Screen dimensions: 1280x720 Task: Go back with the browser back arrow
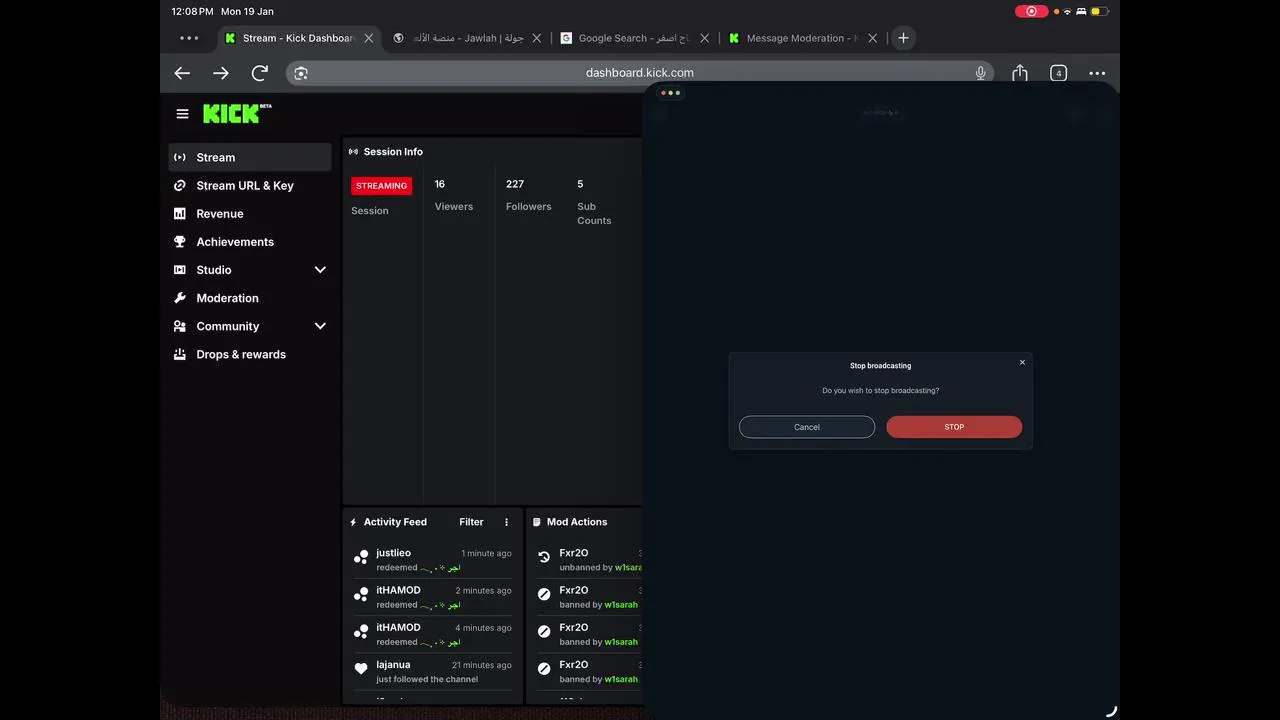182,73
